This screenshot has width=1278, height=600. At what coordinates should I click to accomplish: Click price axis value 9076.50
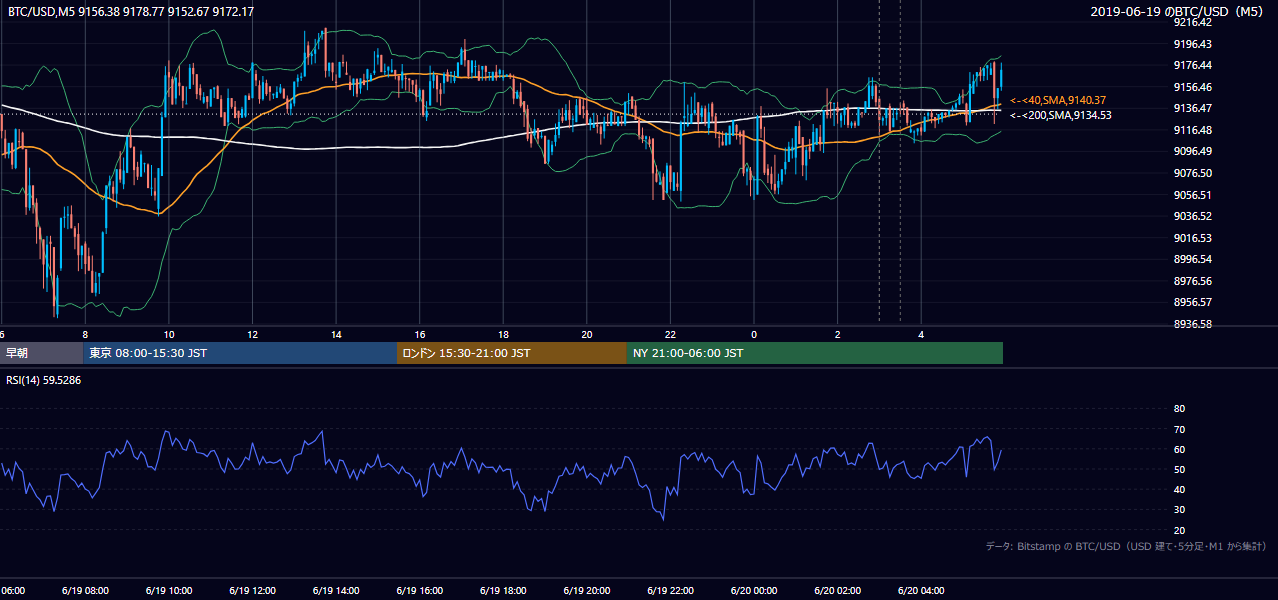pyautogui.click(x=1192, y=173)
